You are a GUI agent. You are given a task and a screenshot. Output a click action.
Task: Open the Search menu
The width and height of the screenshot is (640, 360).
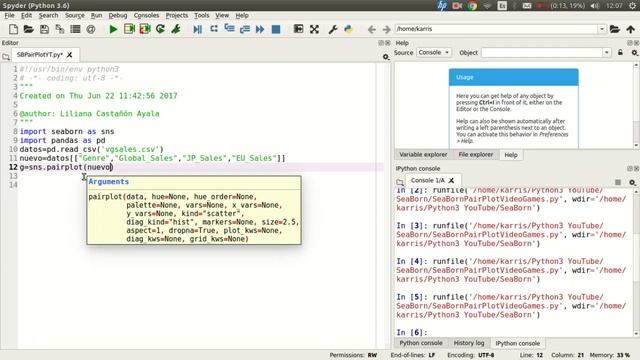48,15
